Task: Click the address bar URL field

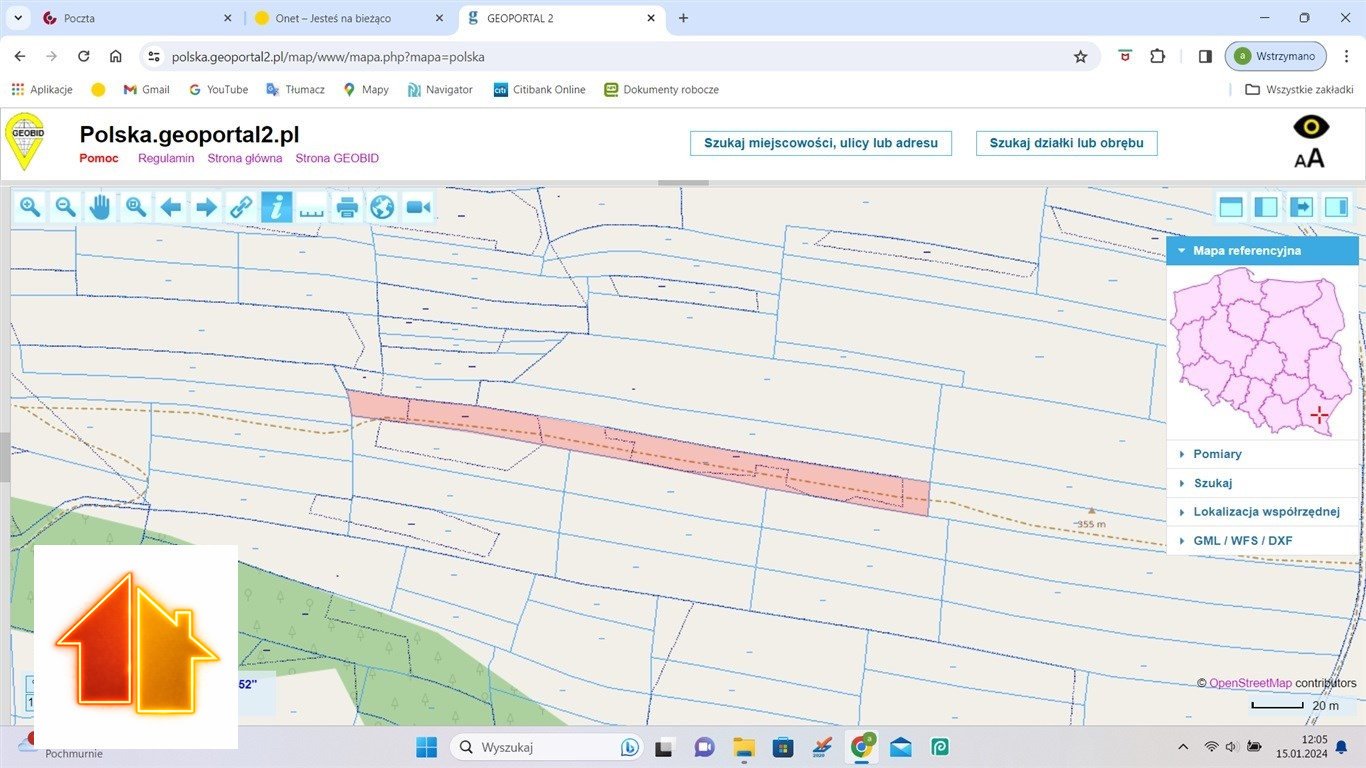Action: tap(620, 57)
